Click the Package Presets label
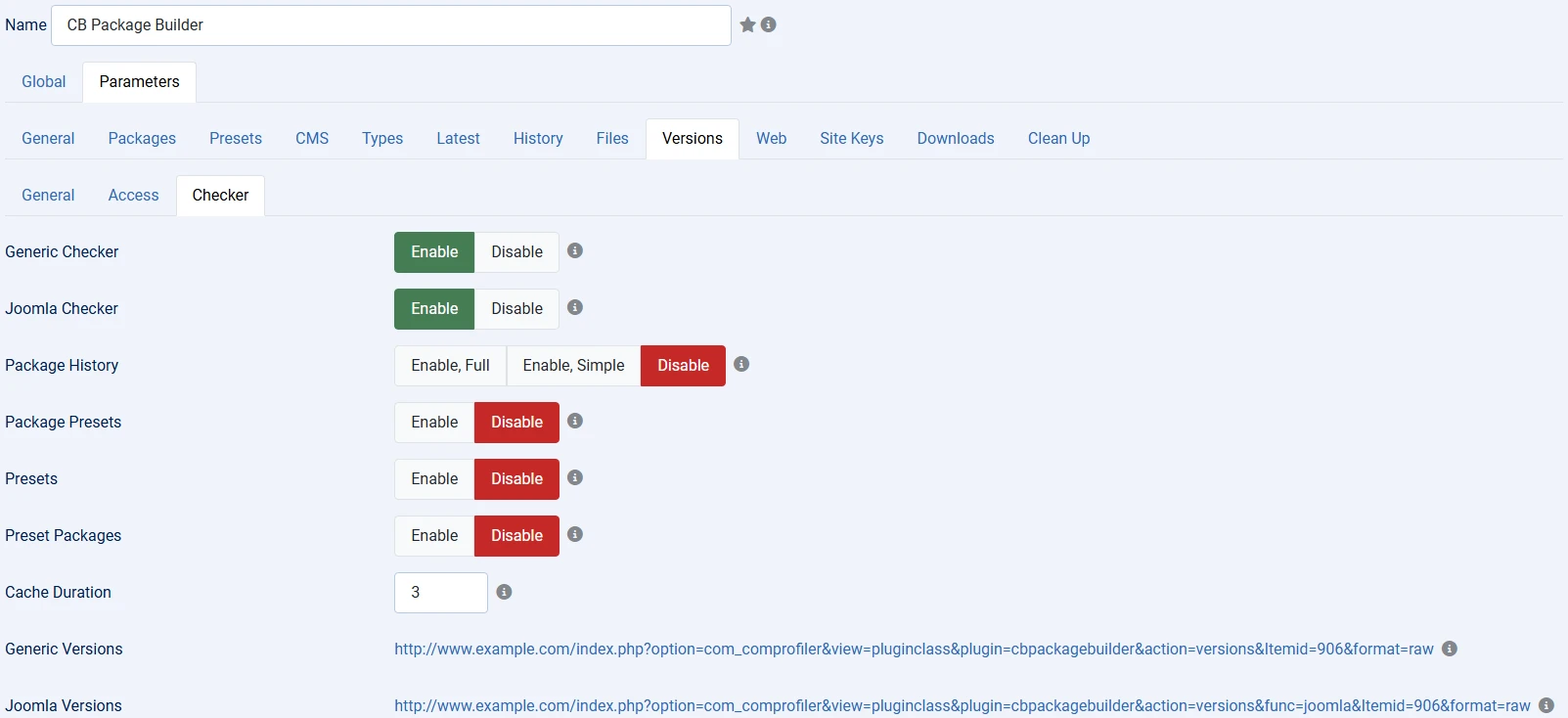Image resolution: width=1568 pixels, height=718 pixels. point(64,423)
